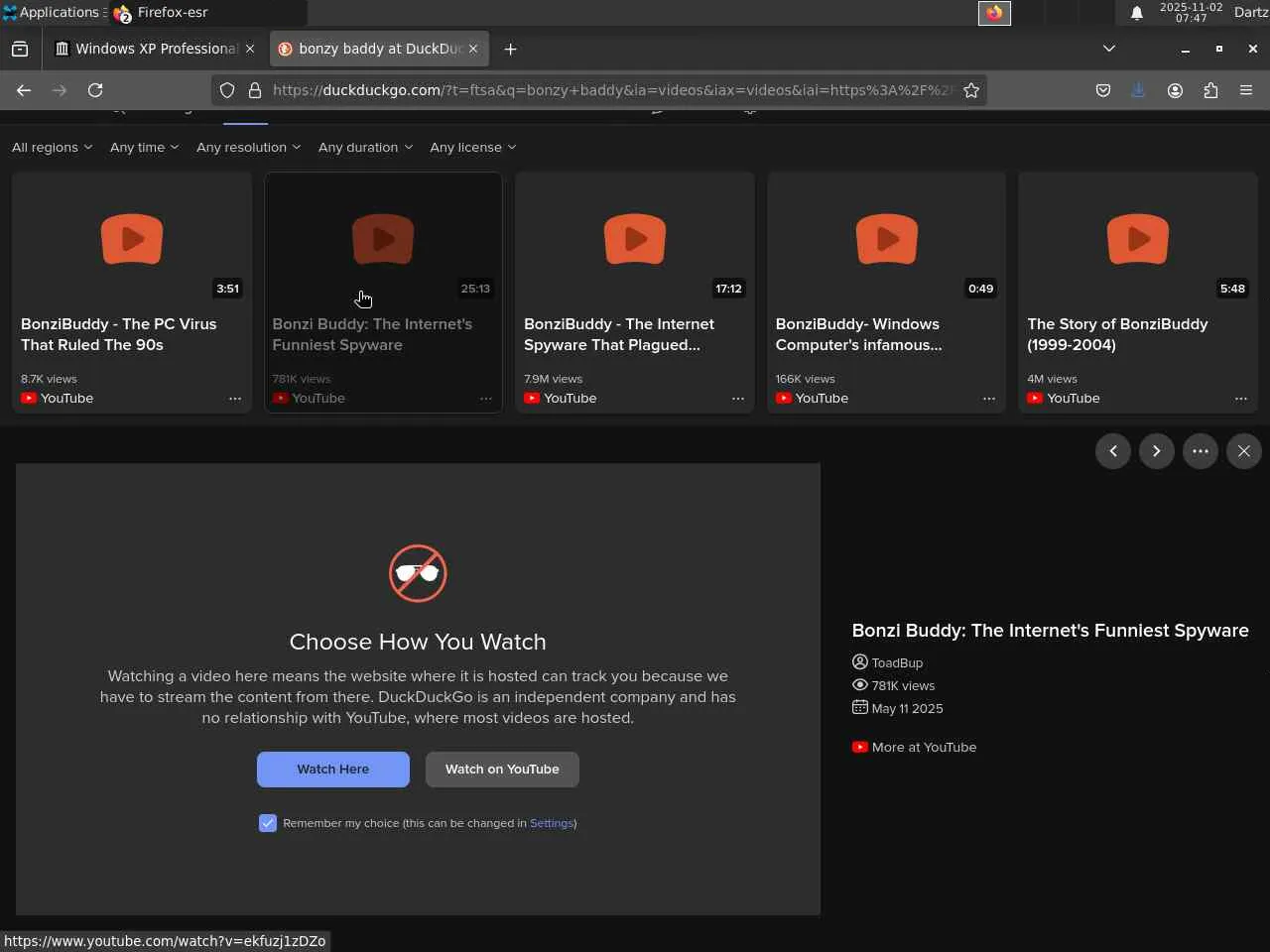The height and width of the screenshot is (952, 1270).
Task: Open the Any duration dropdown
Action: click(x=365, y=147)
